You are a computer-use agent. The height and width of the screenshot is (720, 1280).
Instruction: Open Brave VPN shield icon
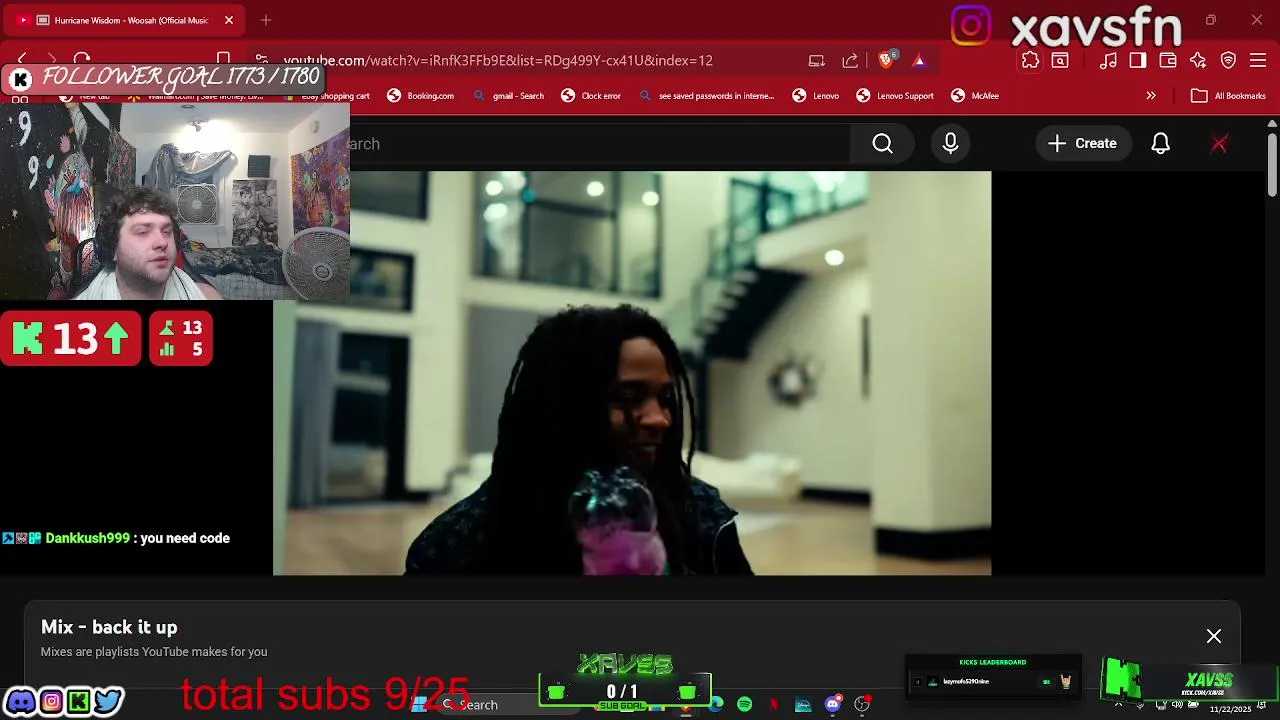[1228, 60]
